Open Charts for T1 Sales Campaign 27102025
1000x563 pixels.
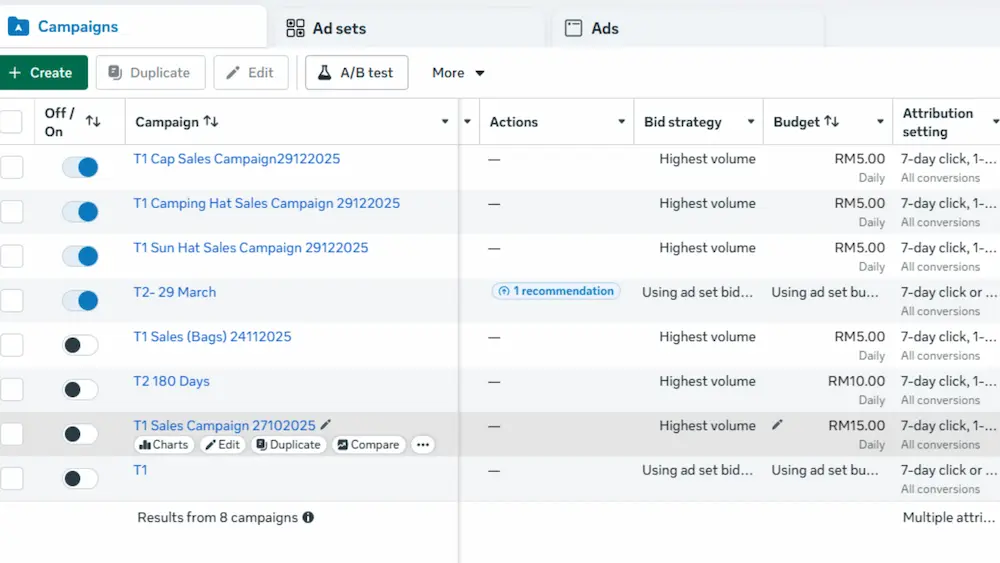(164, 444)
